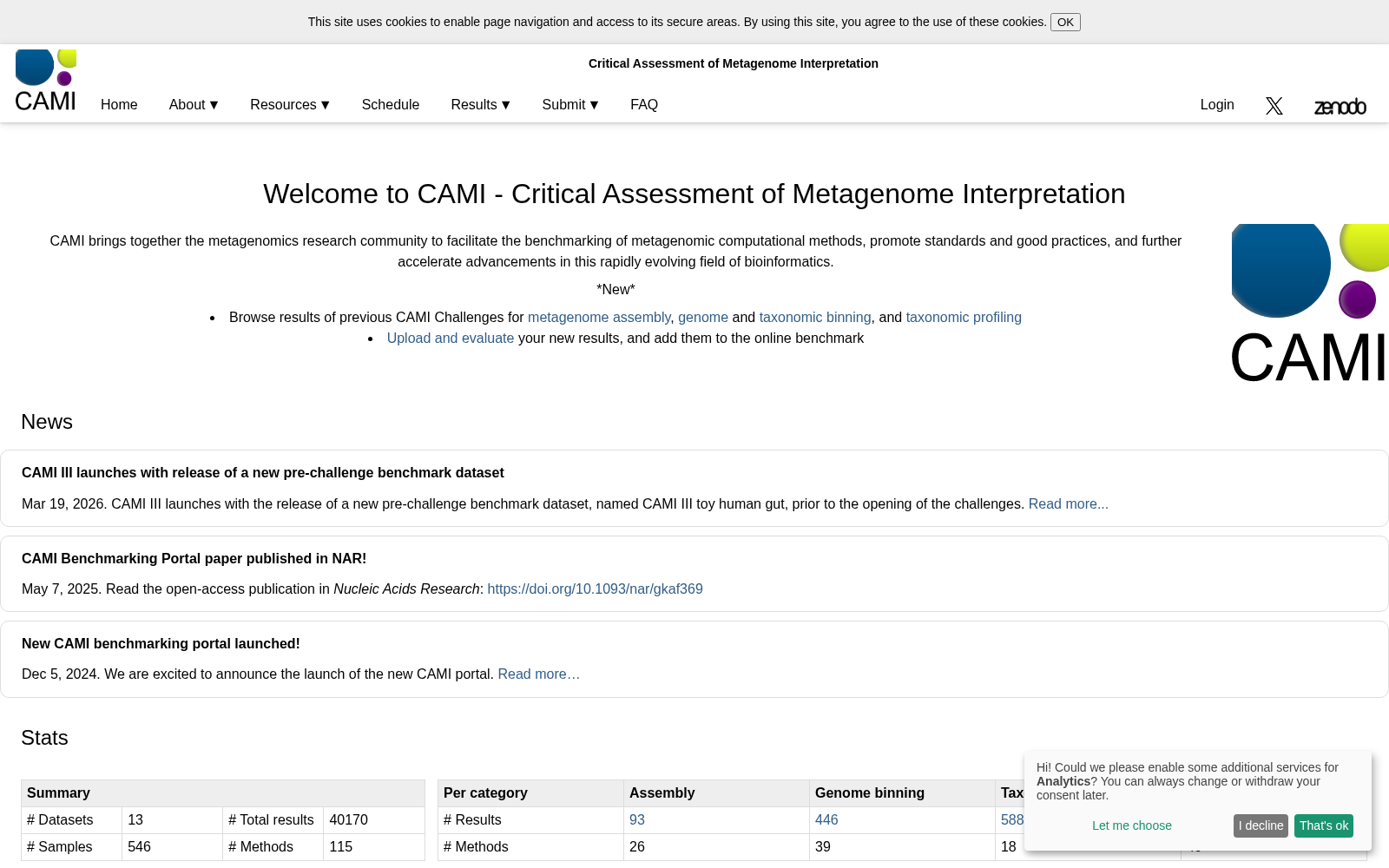
Task: Click the Login link
Action: [1217, 105]
